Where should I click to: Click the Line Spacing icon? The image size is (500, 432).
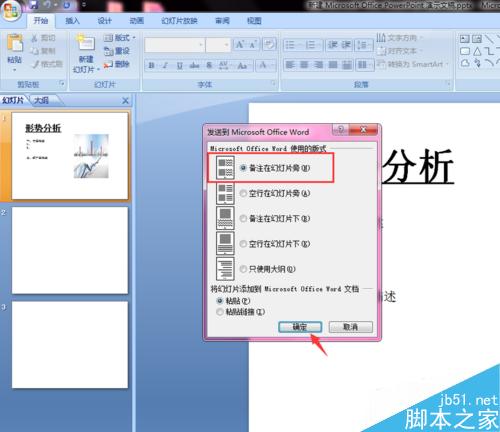click(363, 45)
